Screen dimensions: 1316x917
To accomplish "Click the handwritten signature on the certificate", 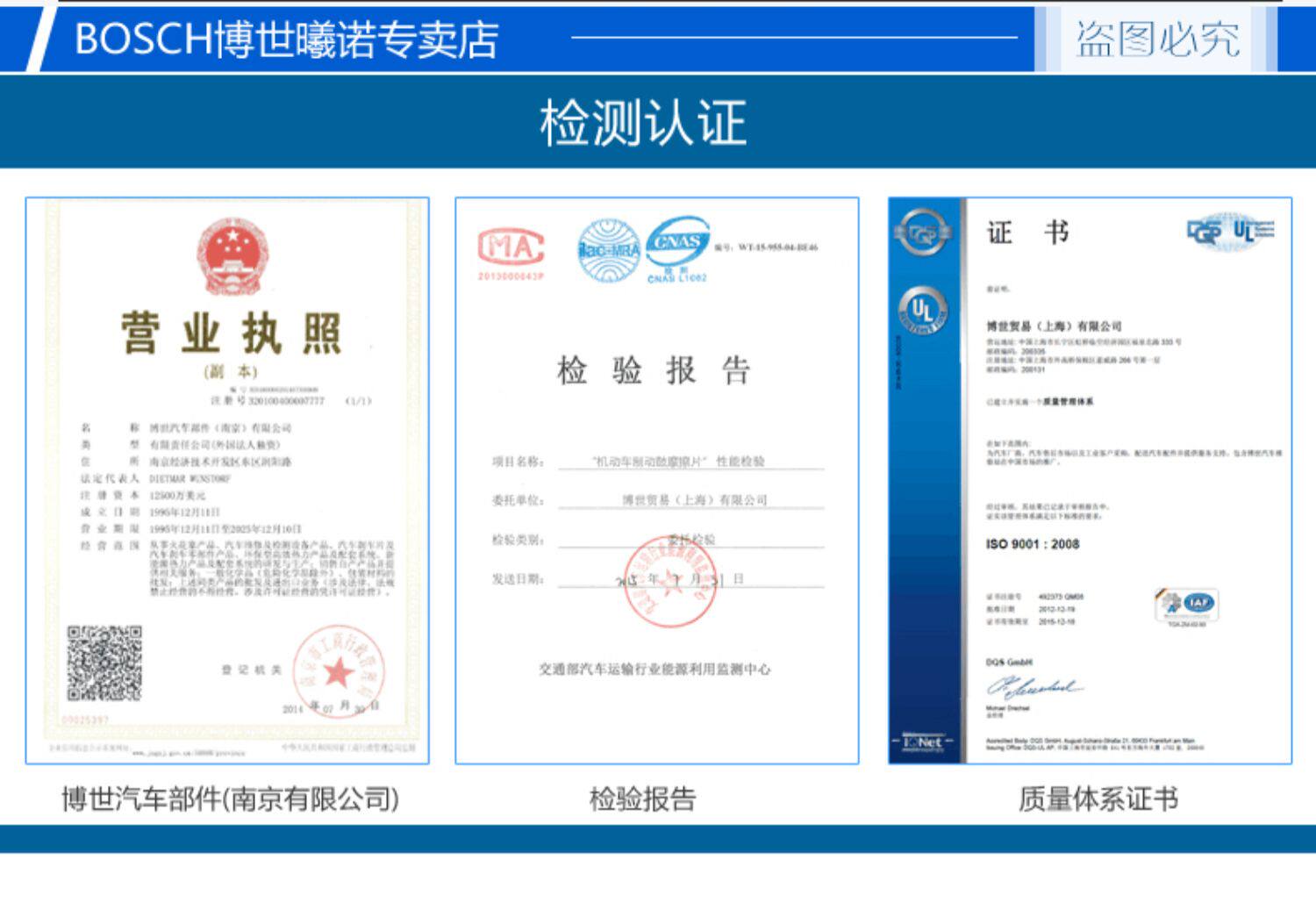I will click(1034, 686).
